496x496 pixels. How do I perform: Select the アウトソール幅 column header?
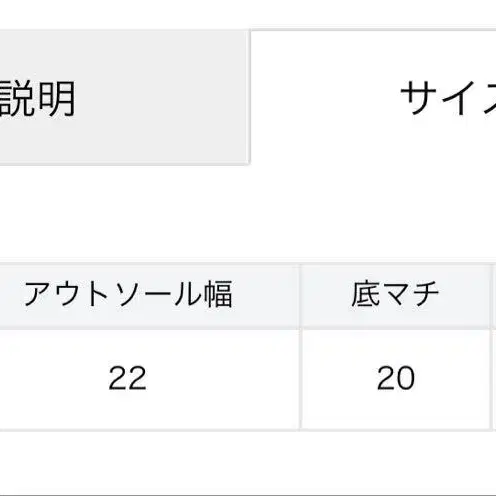(150, 295)
